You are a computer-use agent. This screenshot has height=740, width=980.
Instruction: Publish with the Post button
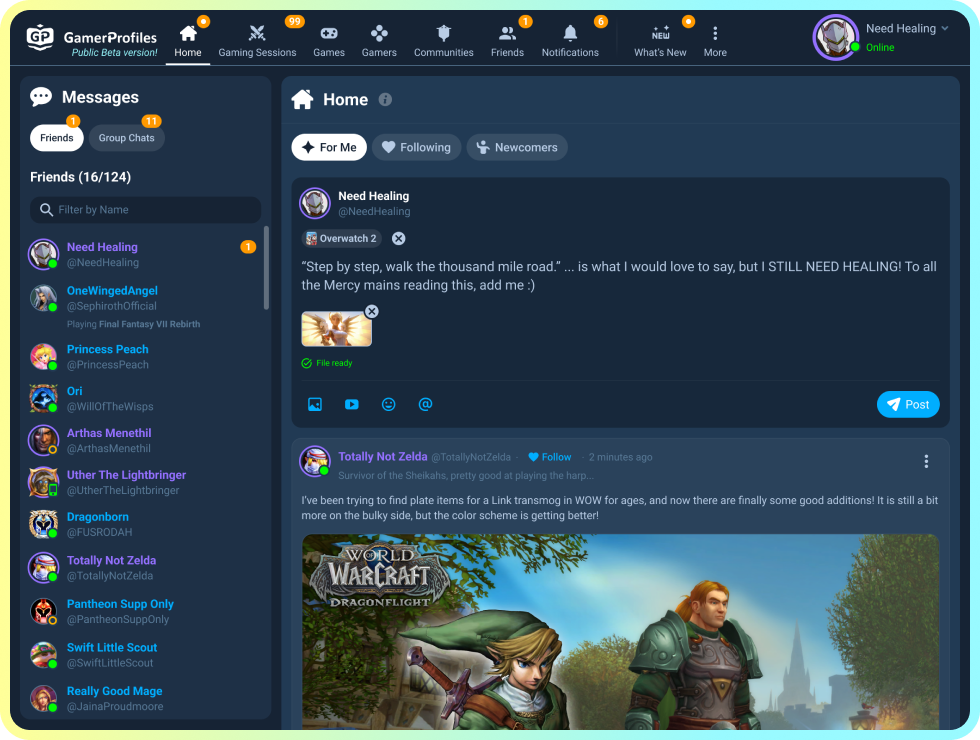tap(908, 404)
